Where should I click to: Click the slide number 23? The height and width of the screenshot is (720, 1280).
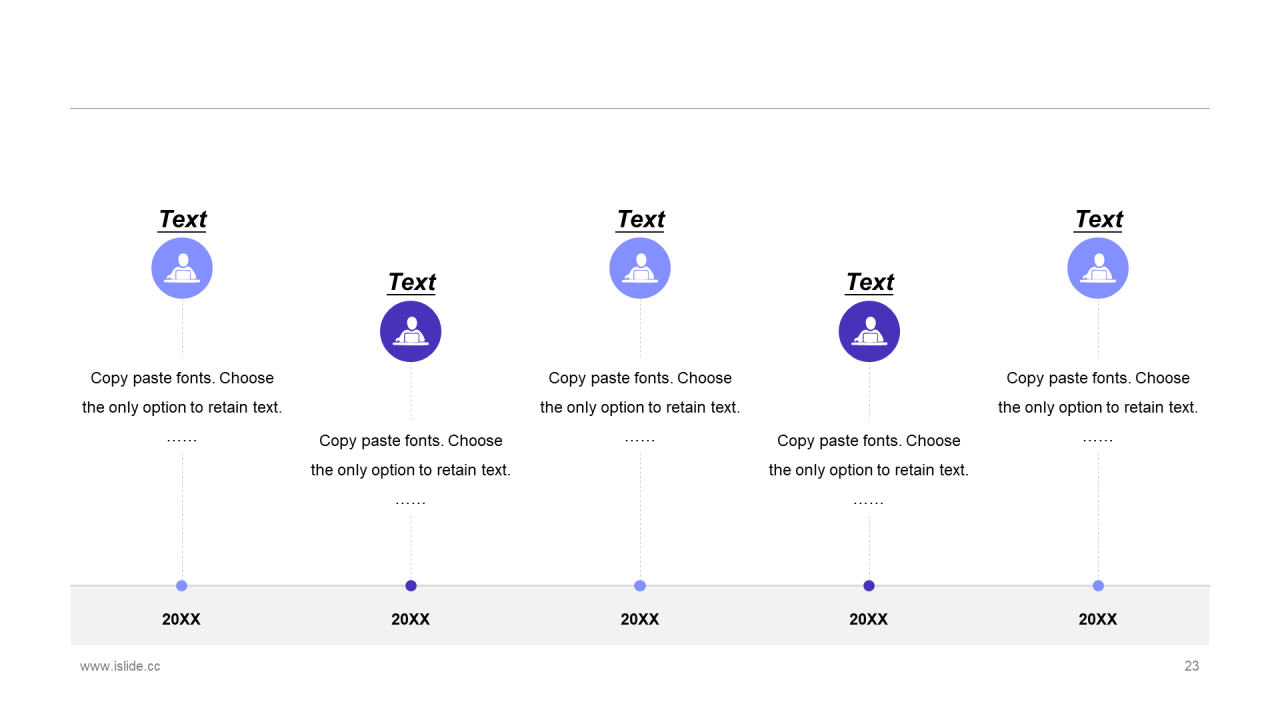point(1192,666)
